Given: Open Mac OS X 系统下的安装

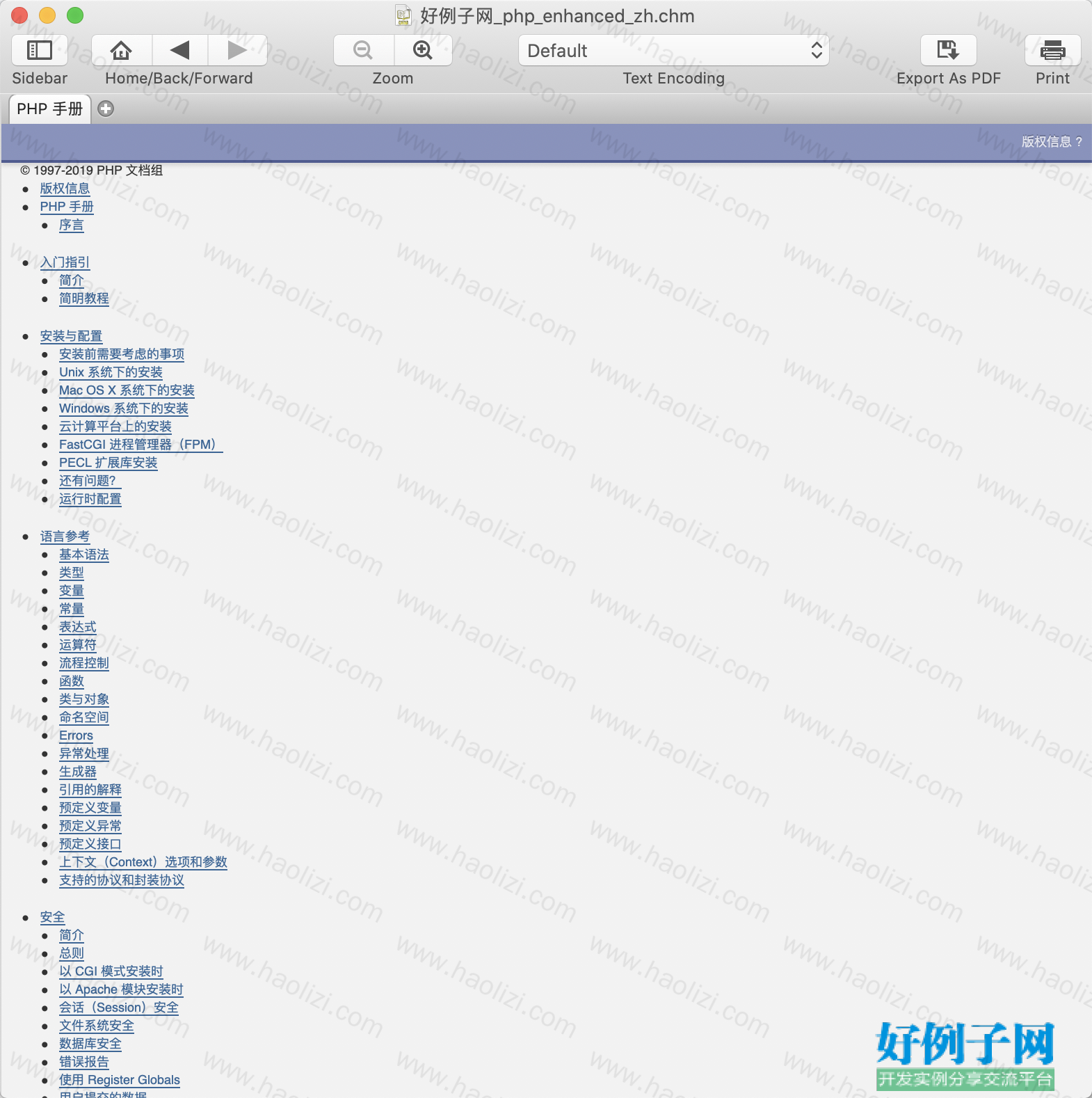Looking at the screenshot, I should (127, 390).
